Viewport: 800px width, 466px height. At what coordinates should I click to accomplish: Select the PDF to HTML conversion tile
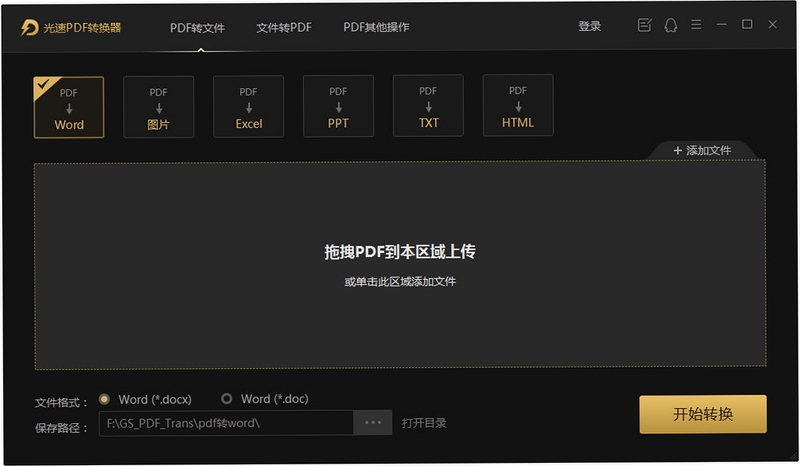pyautogui.click(x=518, y=105)
